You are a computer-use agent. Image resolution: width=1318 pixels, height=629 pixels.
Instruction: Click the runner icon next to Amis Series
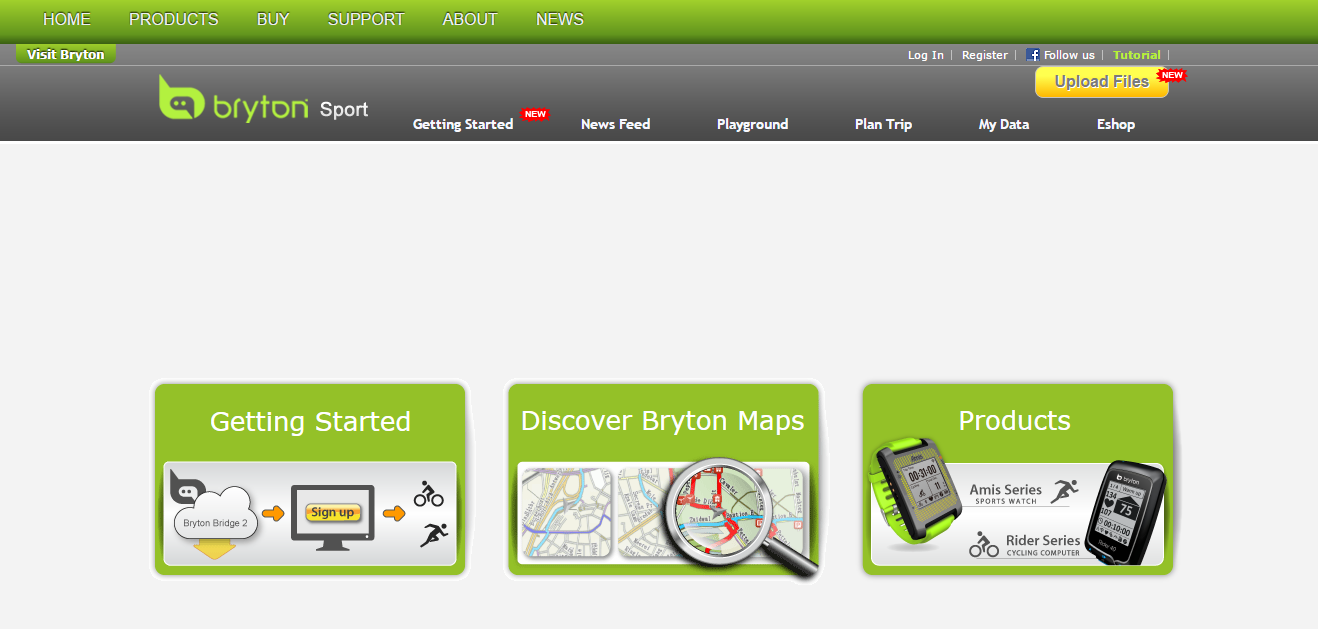[1065, 491]
